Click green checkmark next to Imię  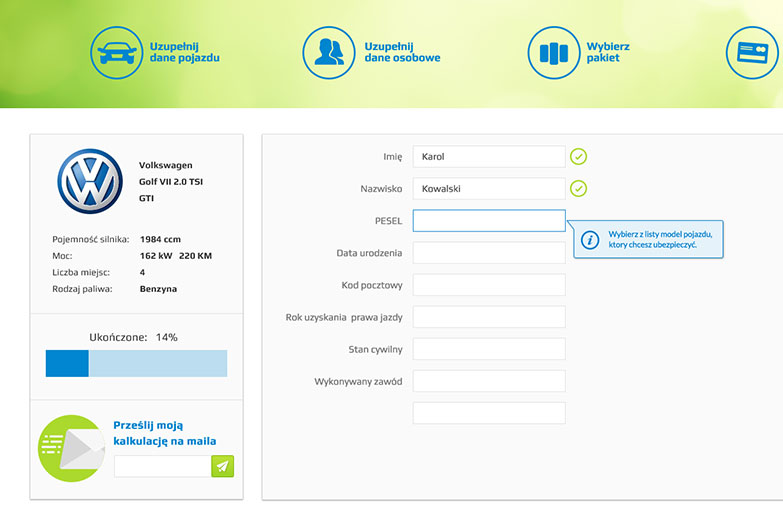coord(578,157)
